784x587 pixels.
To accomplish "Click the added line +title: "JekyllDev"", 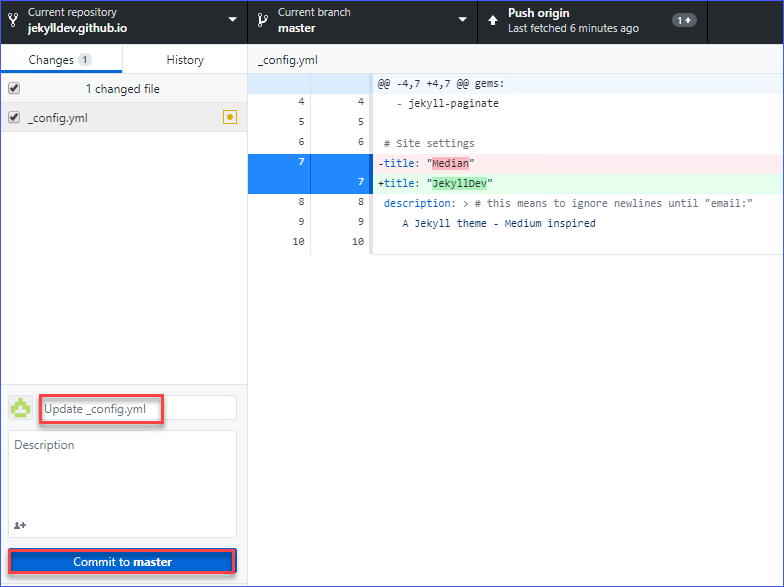I will point(578,184).
